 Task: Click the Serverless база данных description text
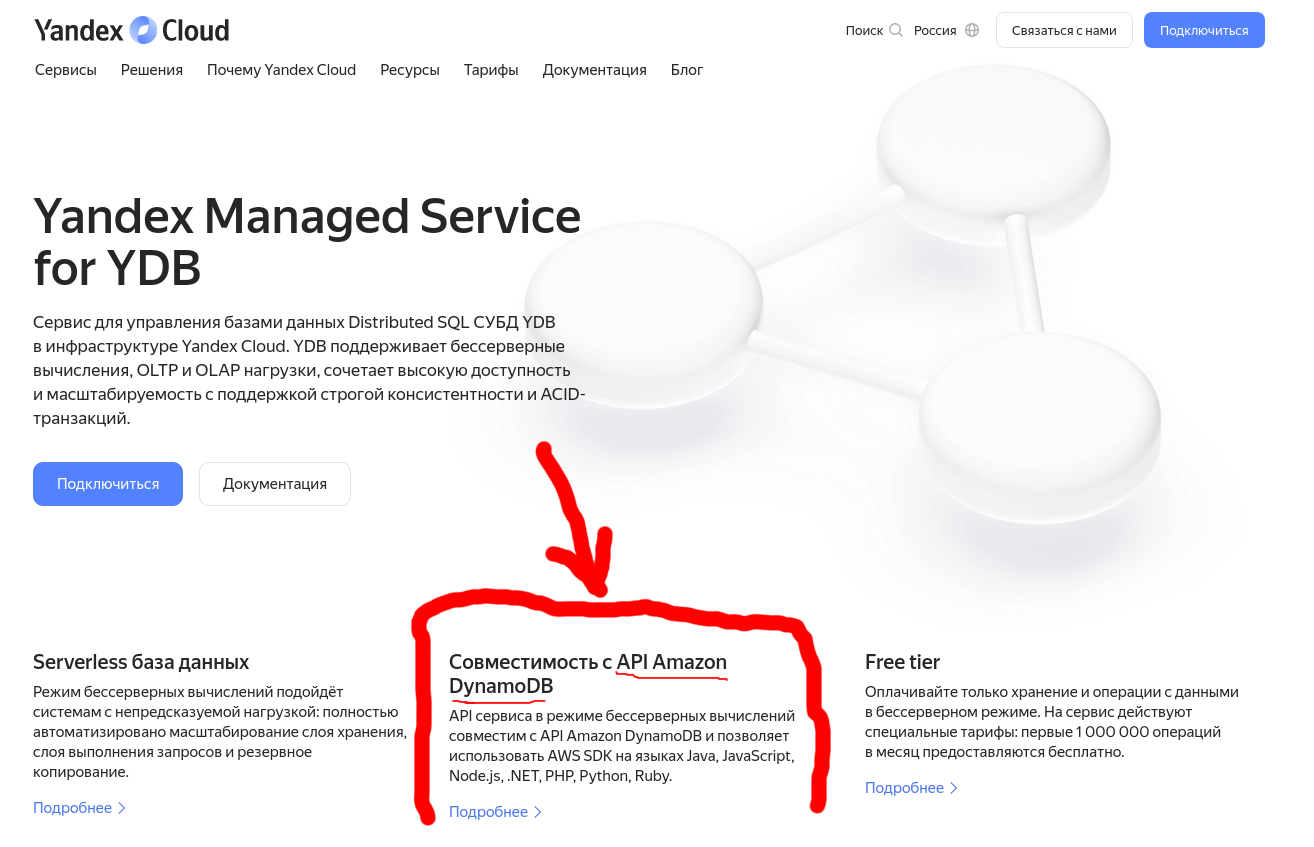[x=220, y=732]
